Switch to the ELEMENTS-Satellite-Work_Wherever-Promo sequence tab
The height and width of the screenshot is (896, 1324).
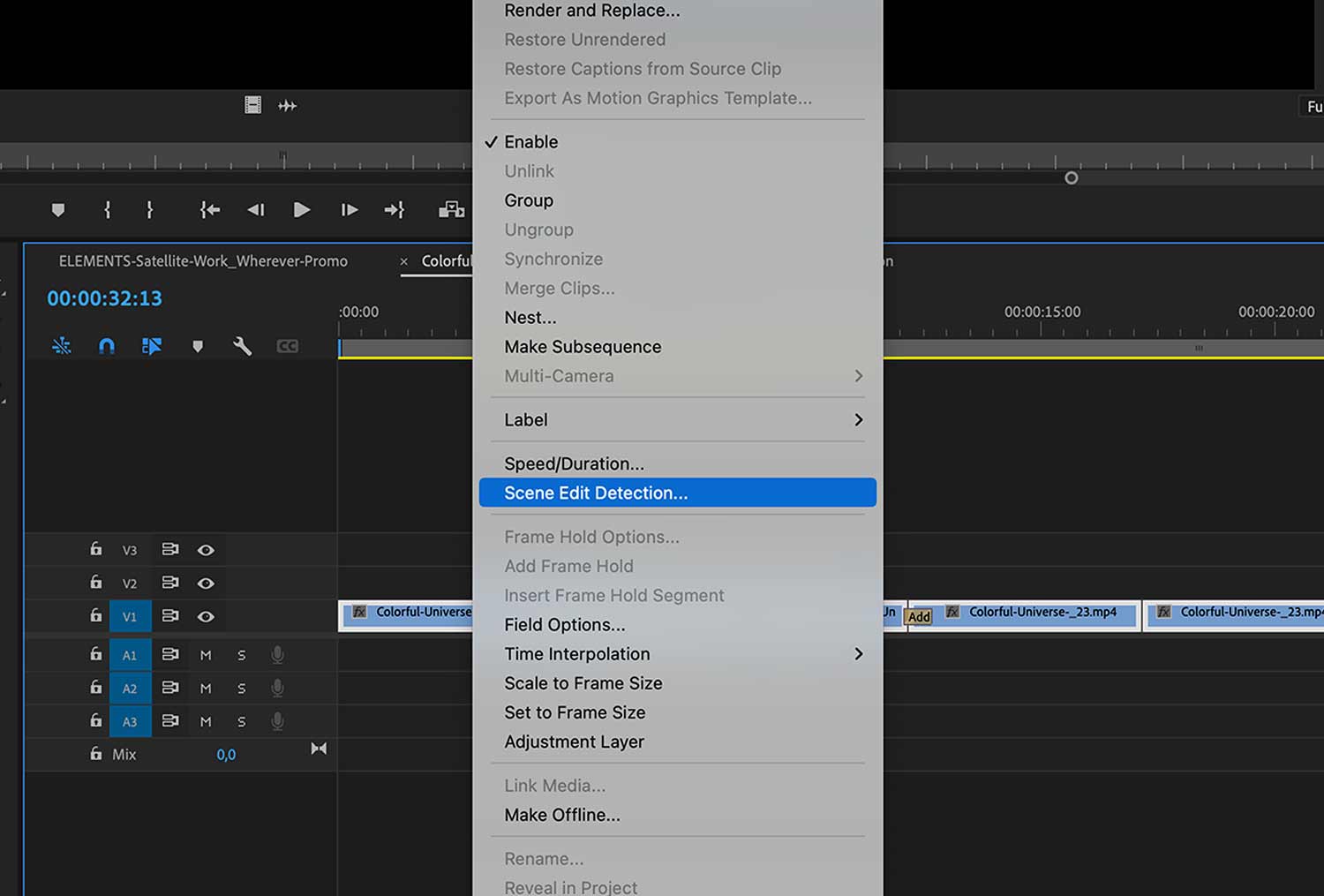coord(202,261)
